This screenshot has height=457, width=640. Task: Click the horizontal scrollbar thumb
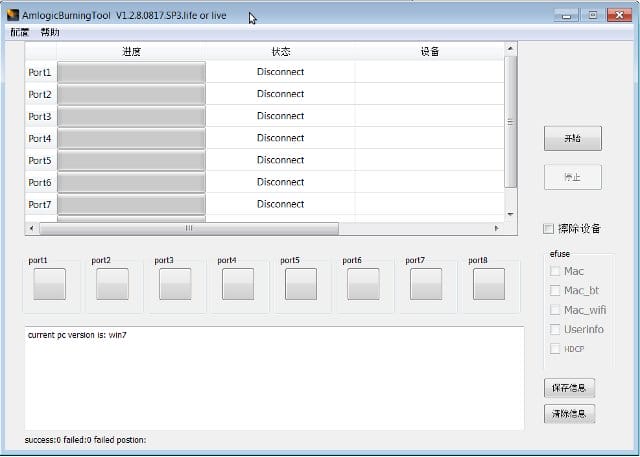pos(189,228)
